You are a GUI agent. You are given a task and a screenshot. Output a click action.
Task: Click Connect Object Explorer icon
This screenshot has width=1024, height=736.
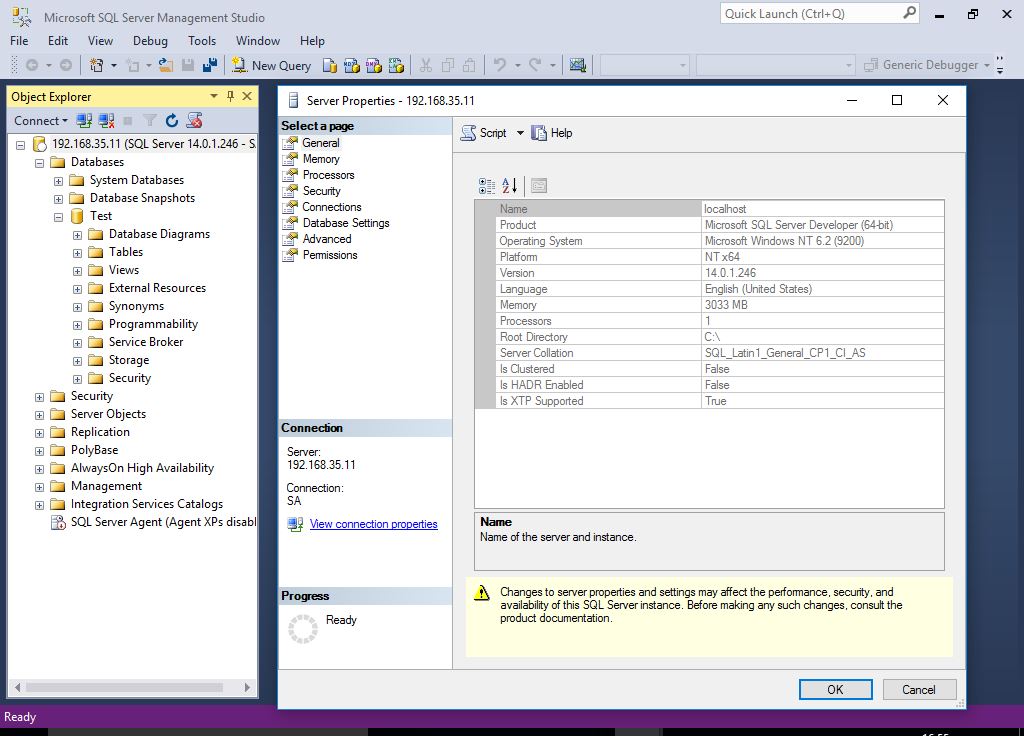(84, 121)
